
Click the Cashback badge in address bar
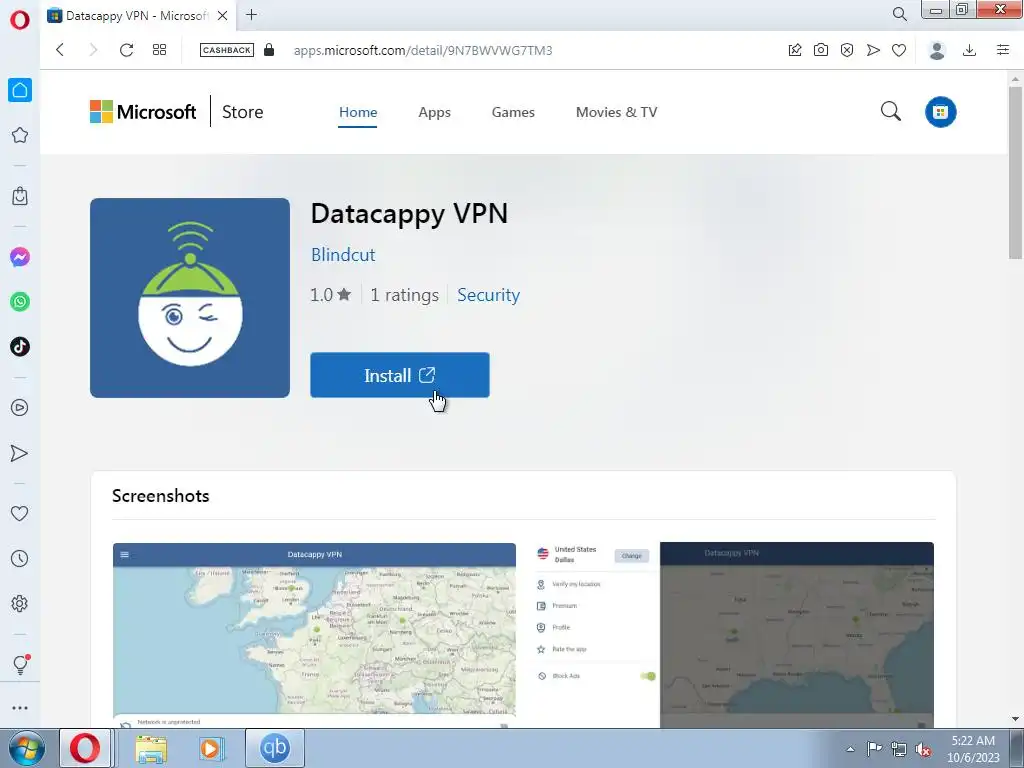coord(227,50)
